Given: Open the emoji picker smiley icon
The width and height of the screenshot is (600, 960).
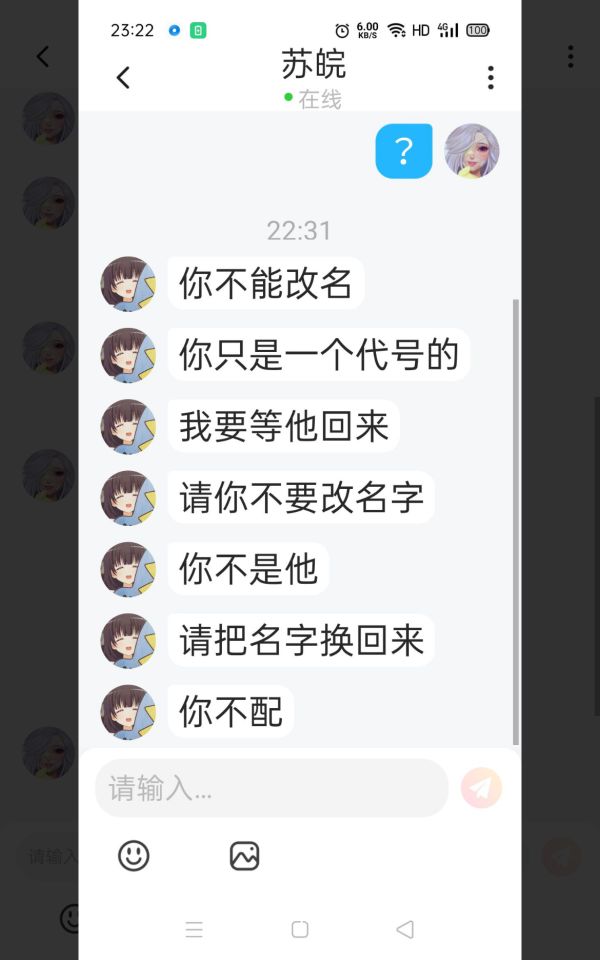Looking at the screenshot, I should (x=133, y=855).
